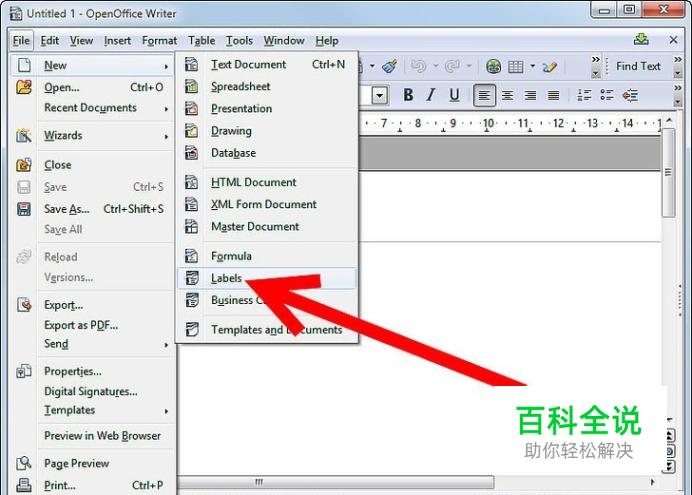This screenshot has height=495, width=692.
Task: Open Table icon dropdown arrow
Action: click(533, 66)
